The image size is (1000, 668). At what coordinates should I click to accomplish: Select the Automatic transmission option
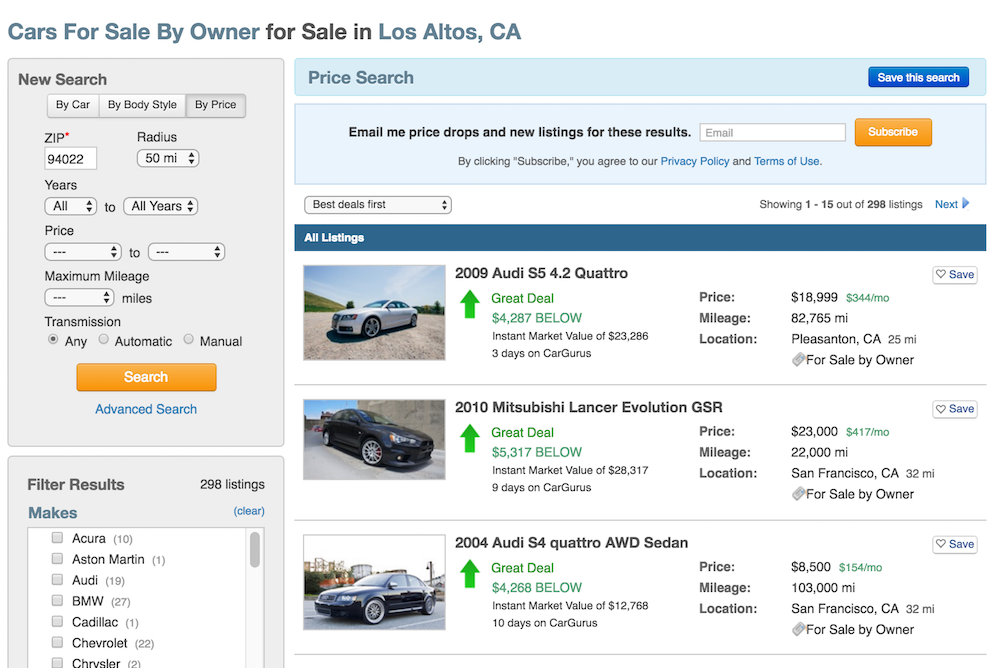click(x=103, y=339)
